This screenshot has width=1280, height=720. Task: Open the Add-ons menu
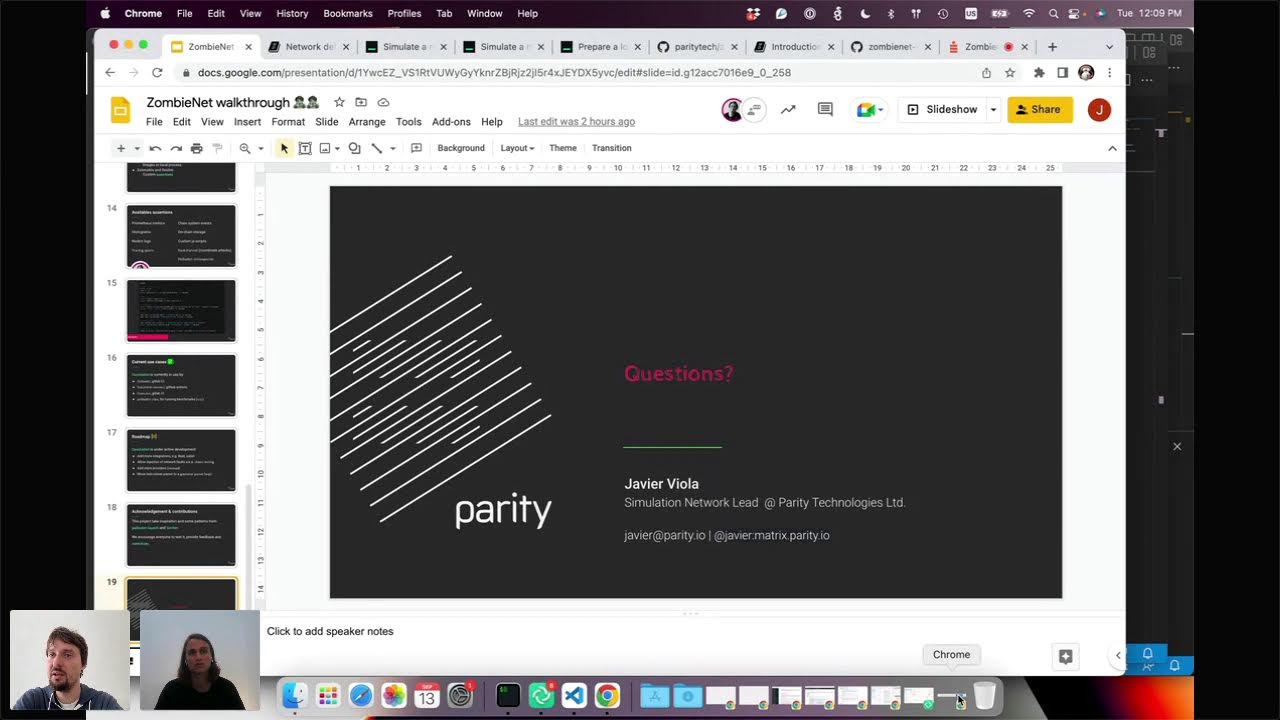coord(451,122)
